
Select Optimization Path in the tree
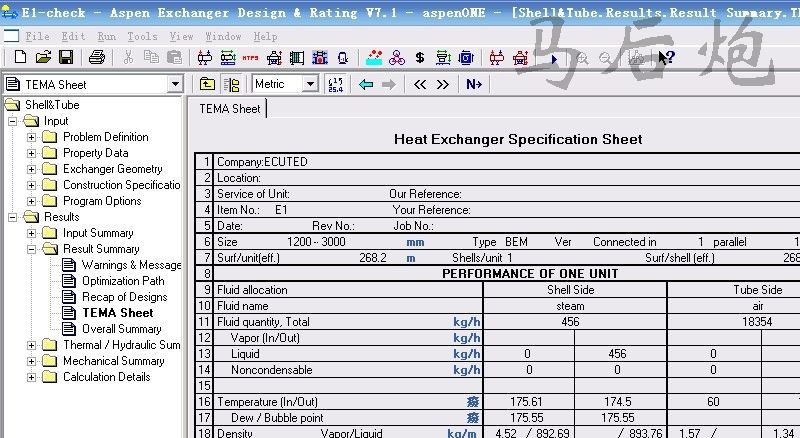point(123,281)
